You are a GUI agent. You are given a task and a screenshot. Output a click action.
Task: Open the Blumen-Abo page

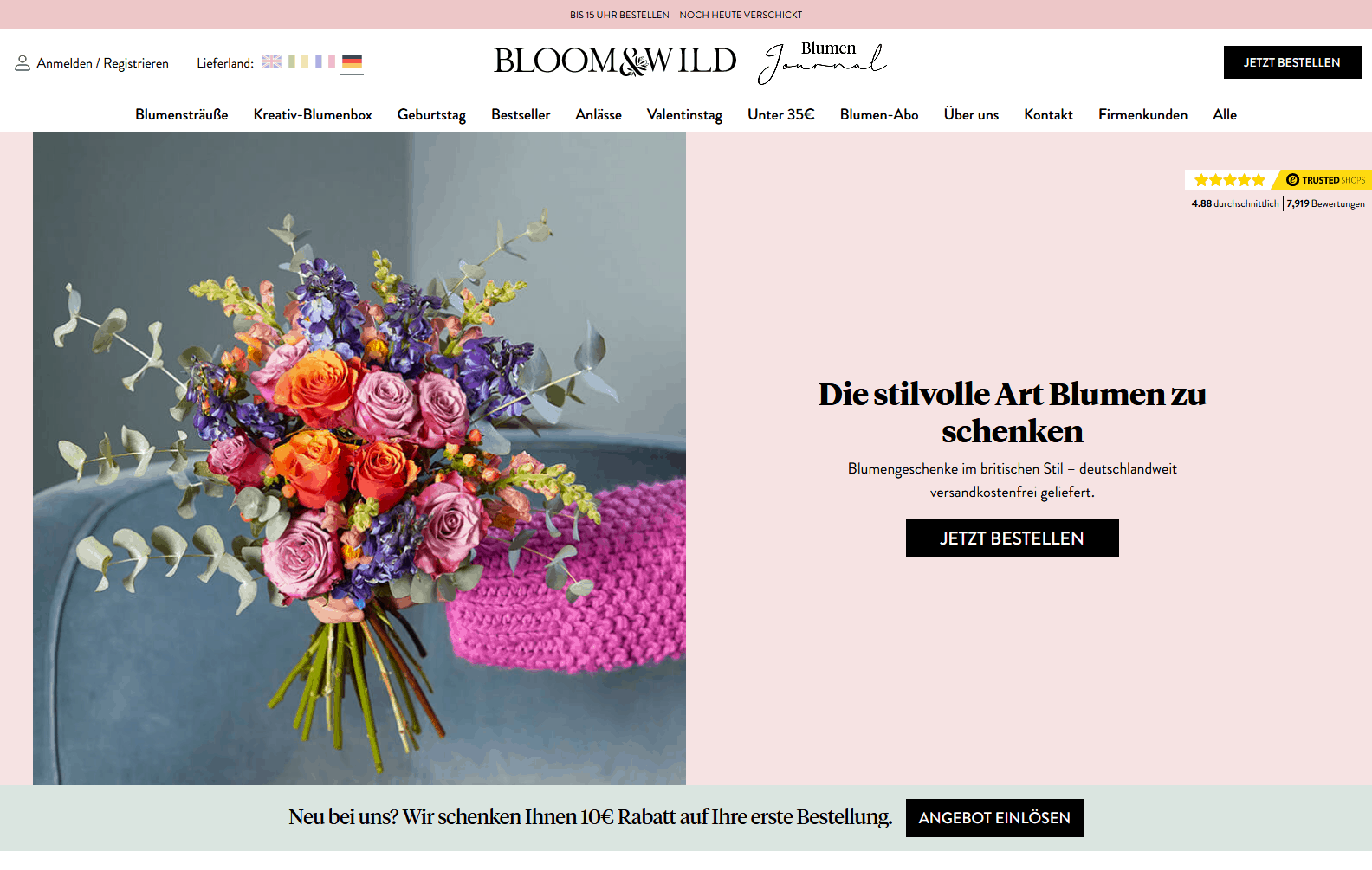pos(879,114)
